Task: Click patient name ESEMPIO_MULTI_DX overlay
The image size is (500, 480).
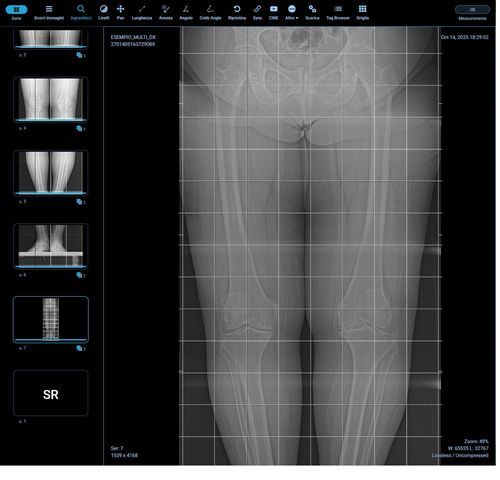Action: coord(133,37)
